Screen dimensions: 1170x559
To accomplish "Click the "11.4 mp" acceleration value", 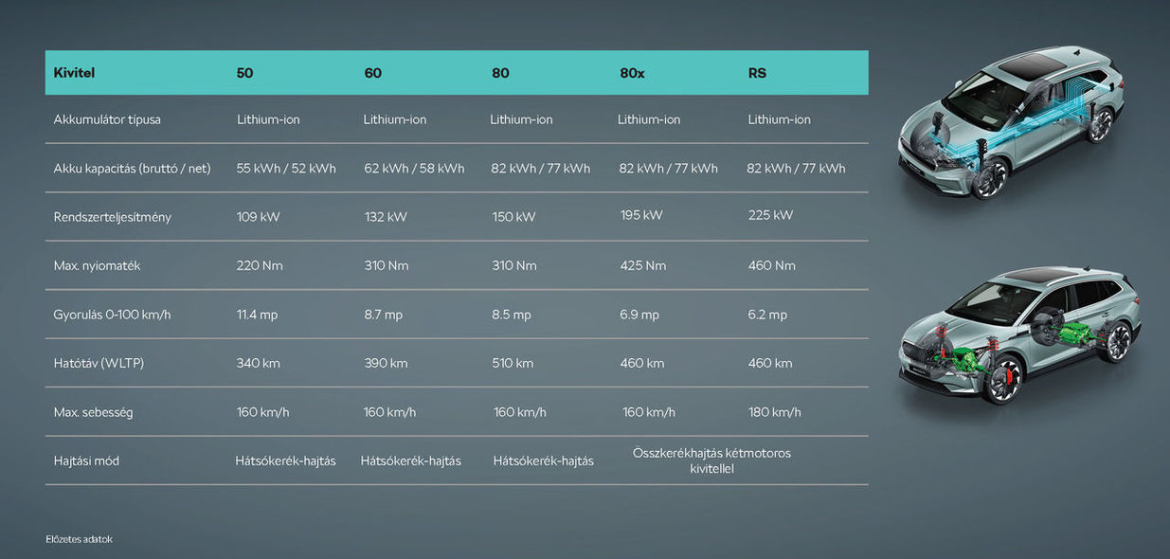I will [x=257, y=315].
